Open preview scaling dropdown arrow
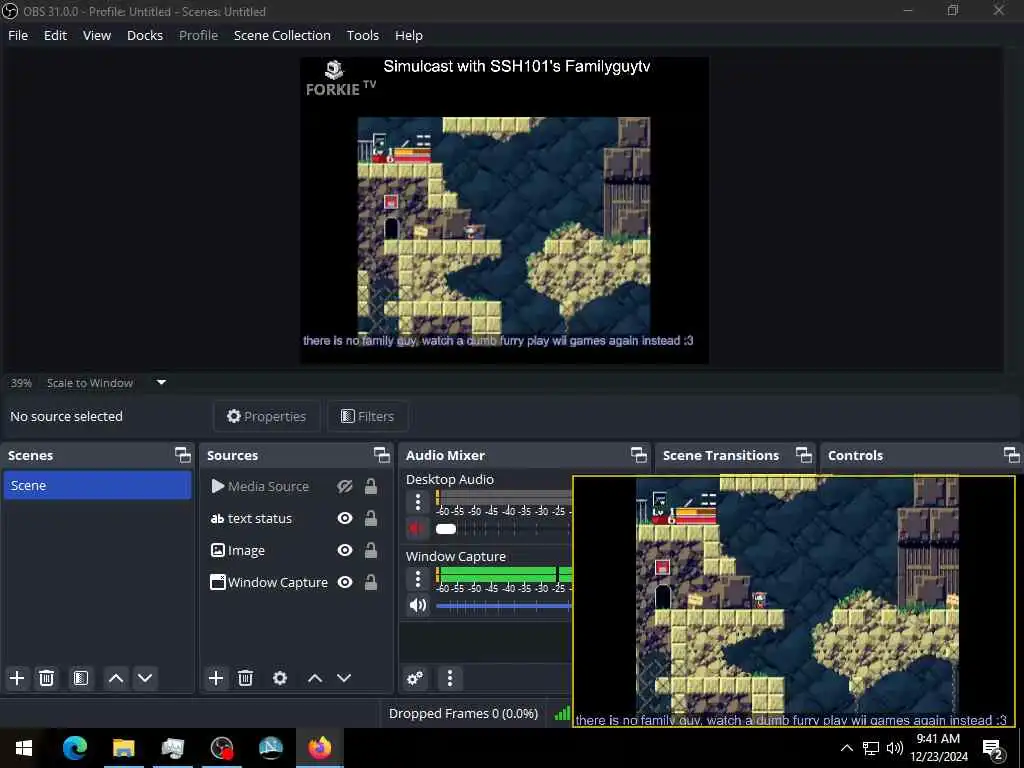The height and width of the screenshot is (768, 1024). click(x=161, y=383)
